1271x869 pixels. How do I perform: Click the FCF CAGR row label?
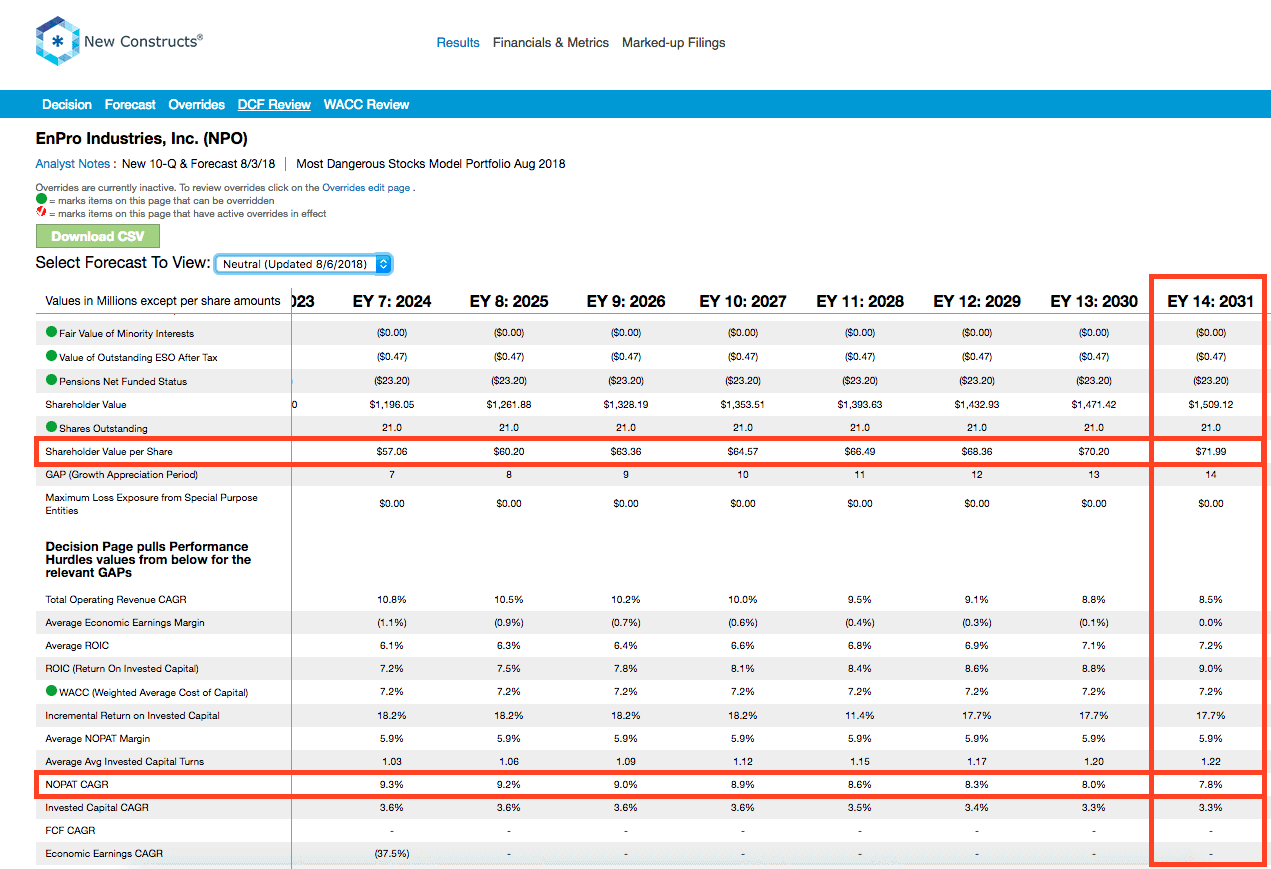pyautogui.click(x=70, y=830)
